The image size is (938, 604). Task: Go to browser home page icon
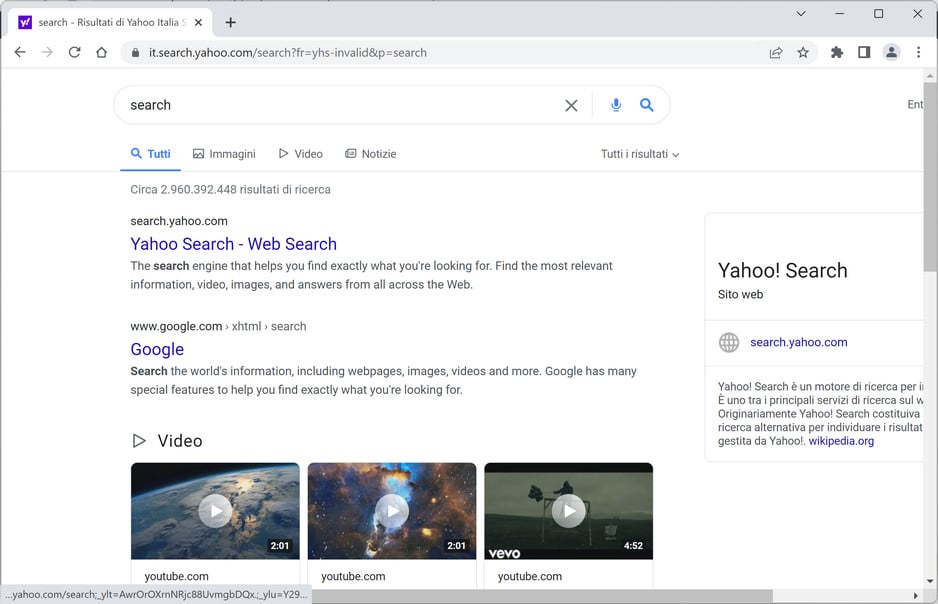point(101,52)
